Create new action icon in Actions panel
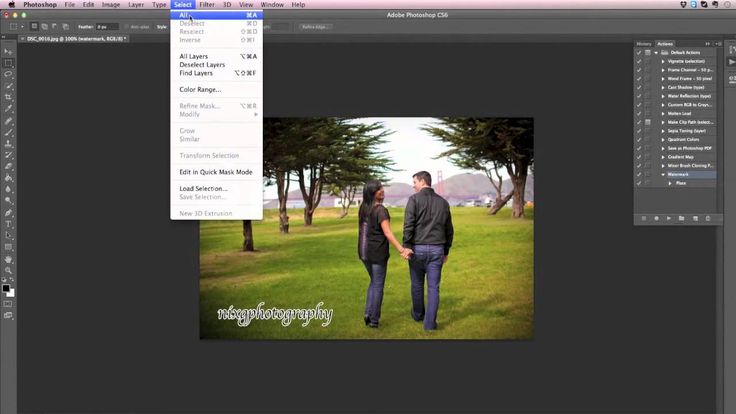 [695, 219]
